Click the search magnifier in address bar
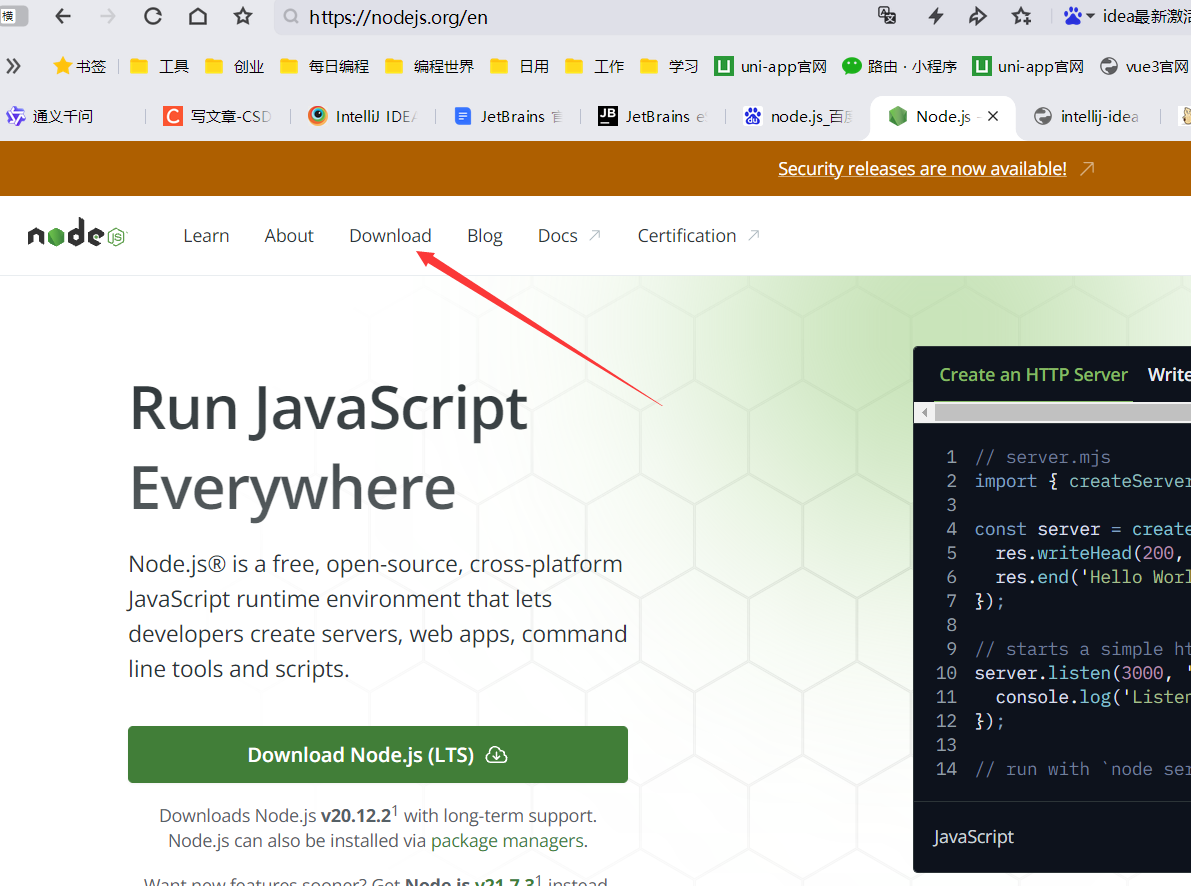1191x886 pixels. coord(291,17)
